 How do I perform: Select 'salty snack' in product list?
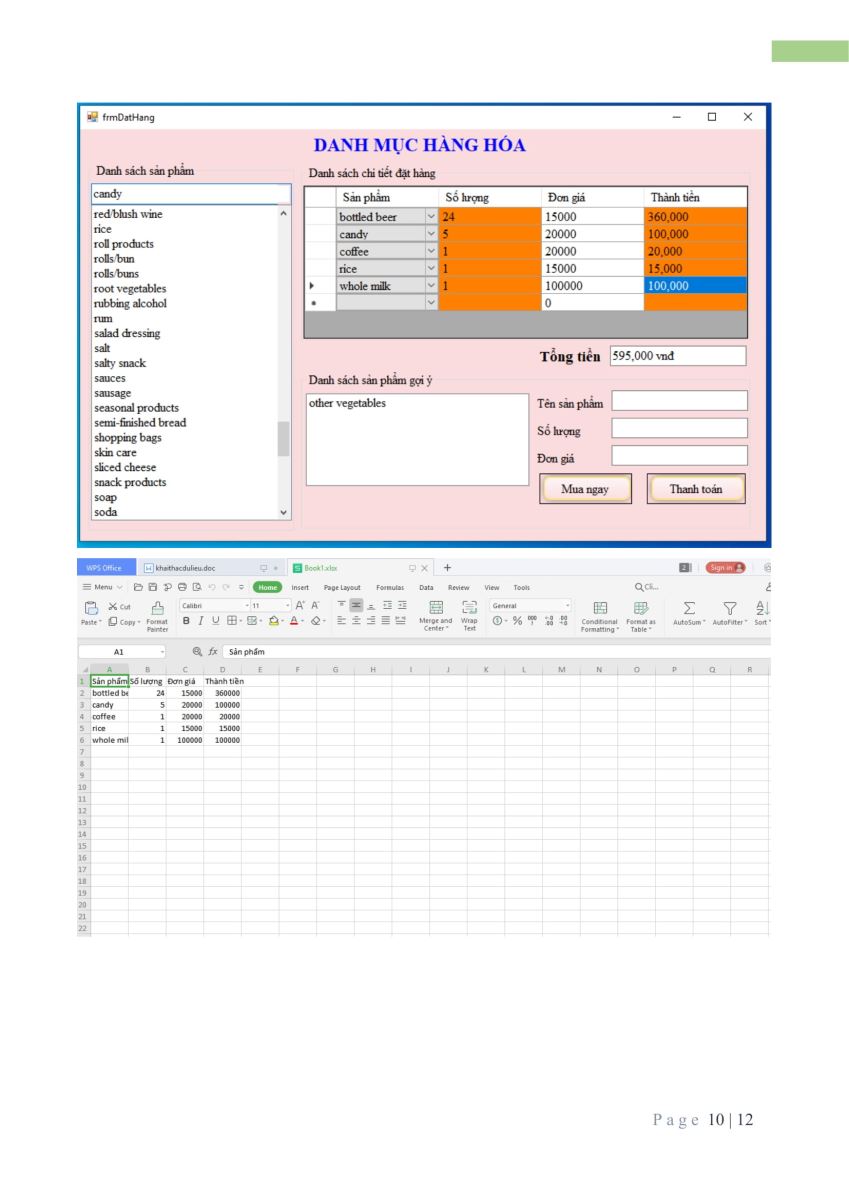tap(120, 363)
